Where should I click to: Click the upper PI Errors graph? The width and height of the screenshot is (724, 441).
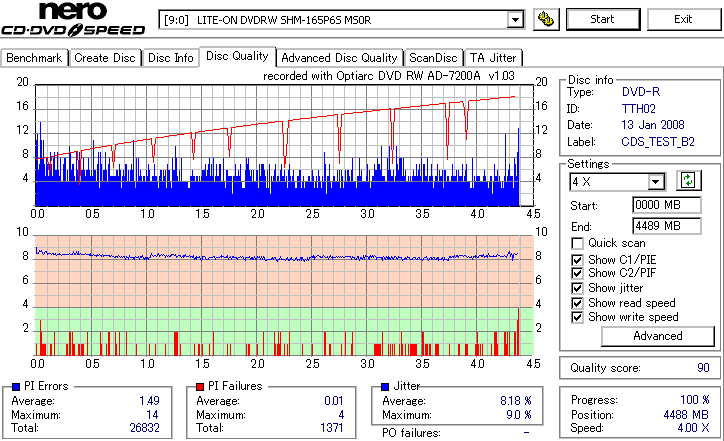pos(284,145)
